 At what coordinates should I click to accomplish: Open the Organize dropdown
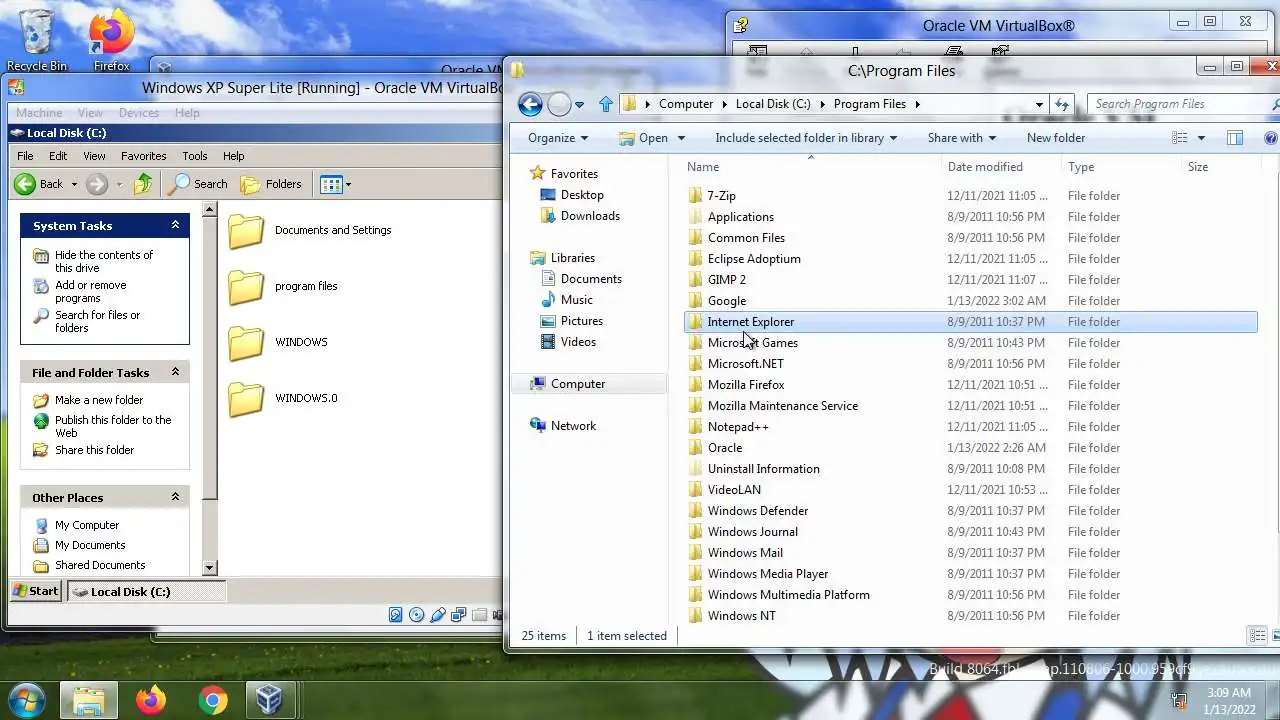[558, 138]
